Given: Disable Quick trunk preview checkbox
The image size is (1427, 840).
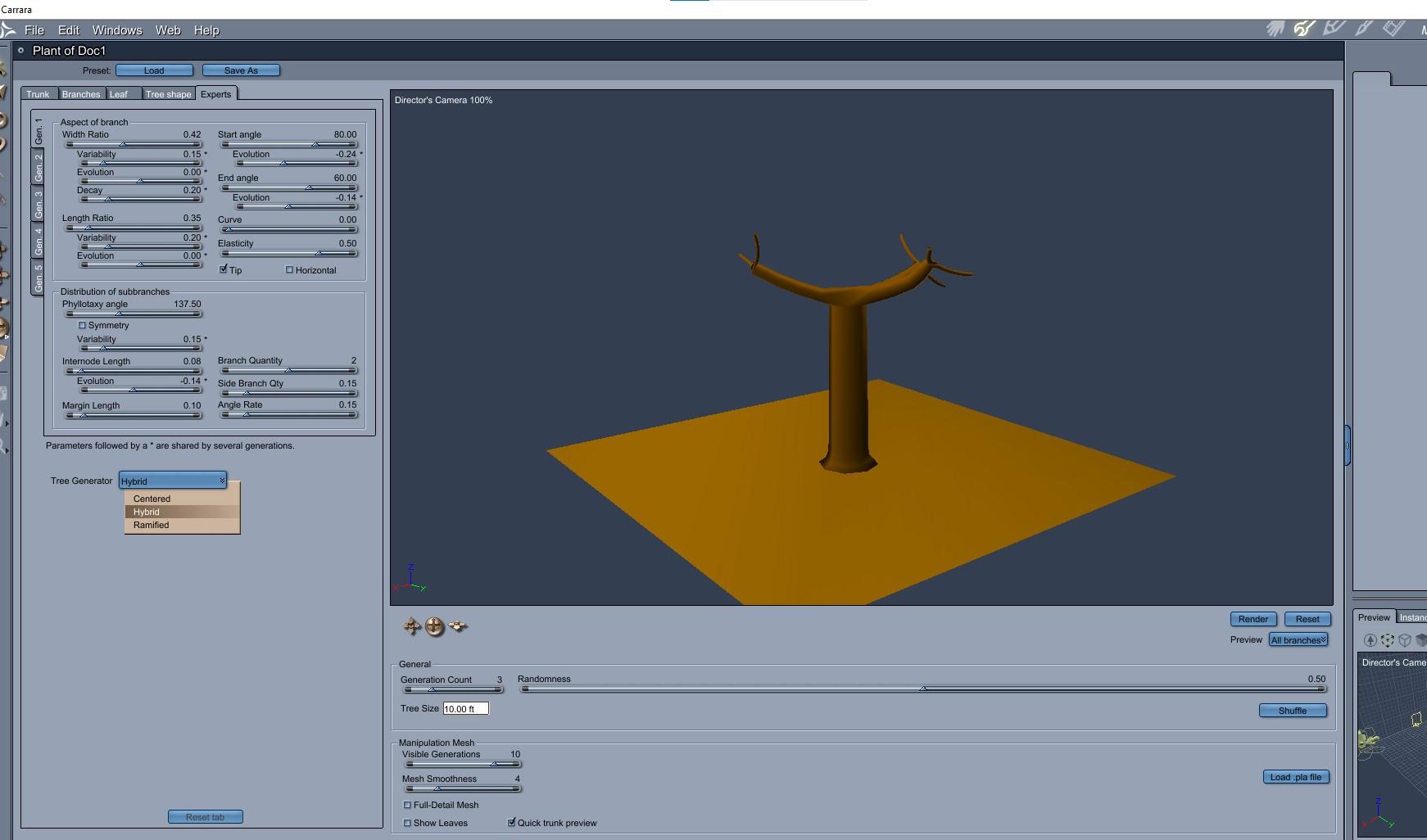Looking at the screenshot, I should pyautogui.click(x=511, y=822).
